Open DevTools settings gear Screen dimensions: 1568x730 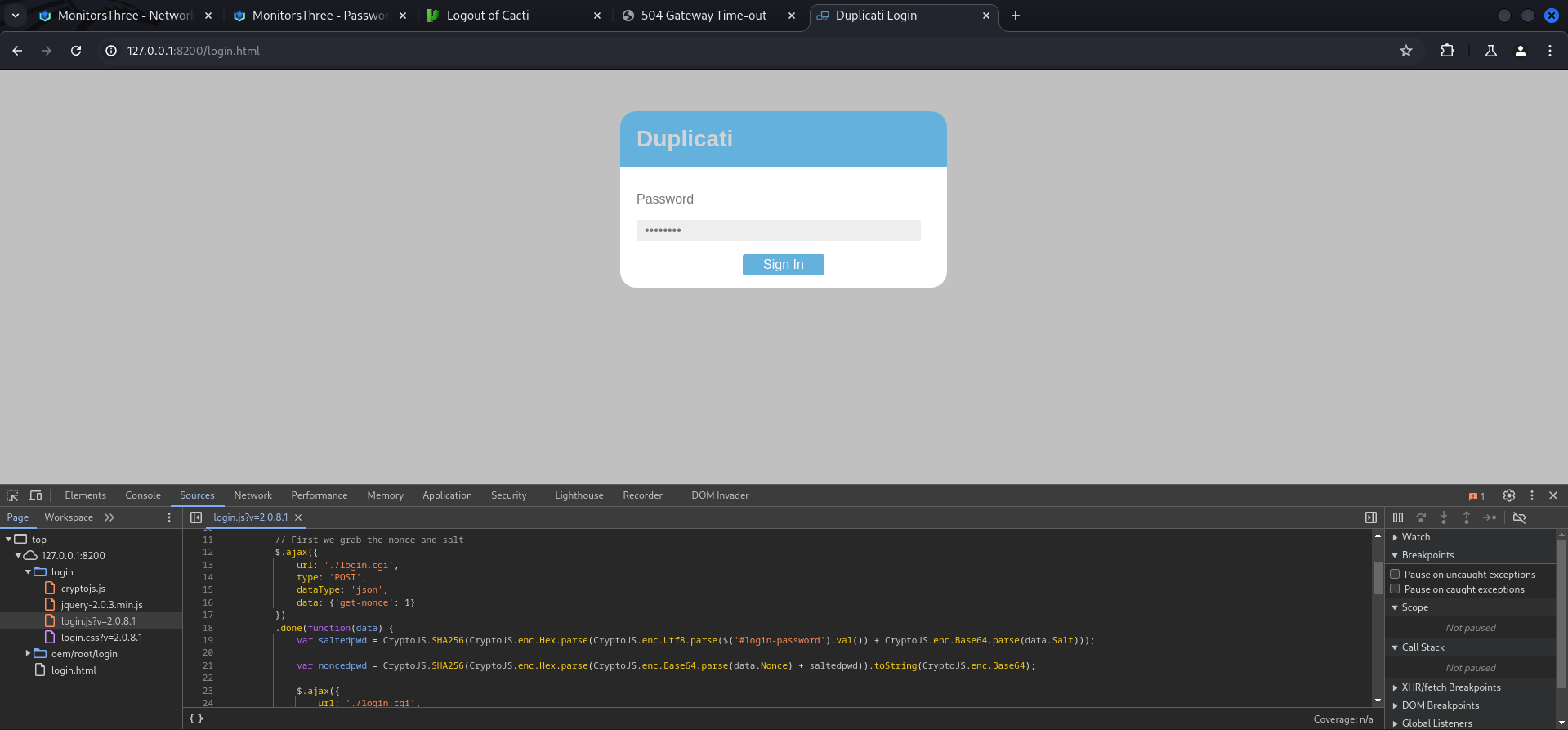tap(1509, 495)
